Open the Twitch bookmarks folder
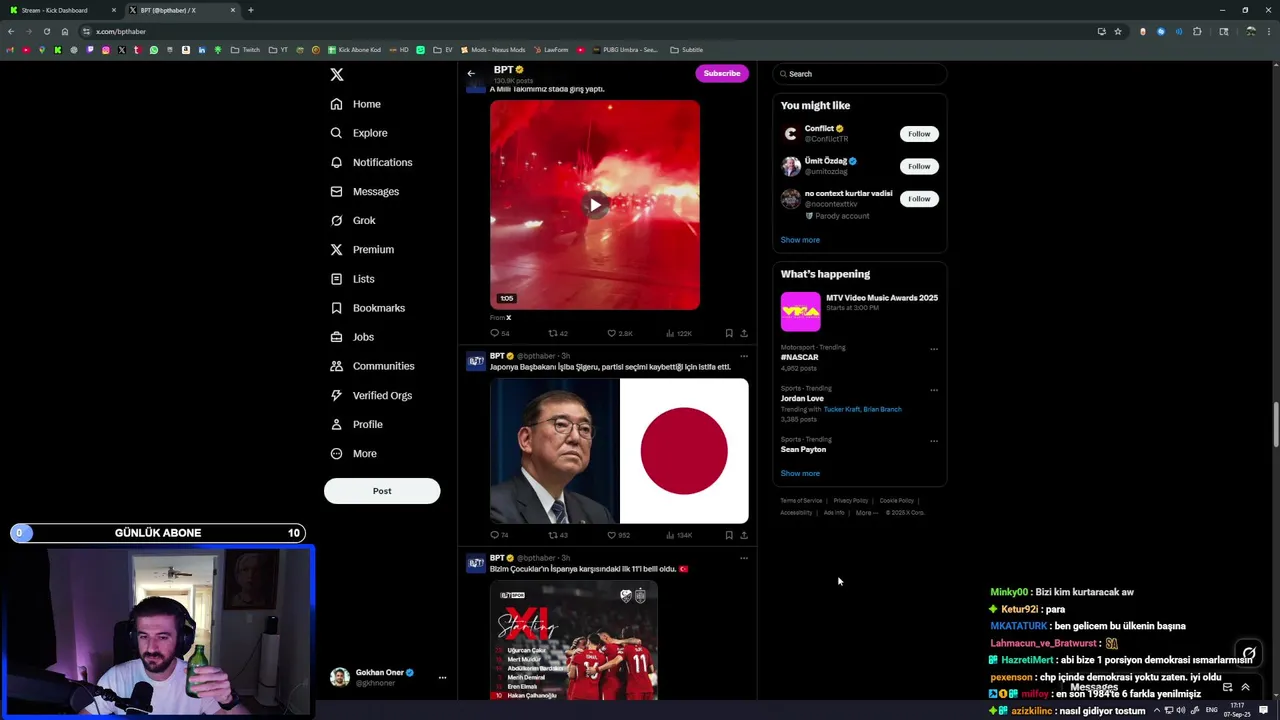The image size is (1280, 720). tap(245, 50)
